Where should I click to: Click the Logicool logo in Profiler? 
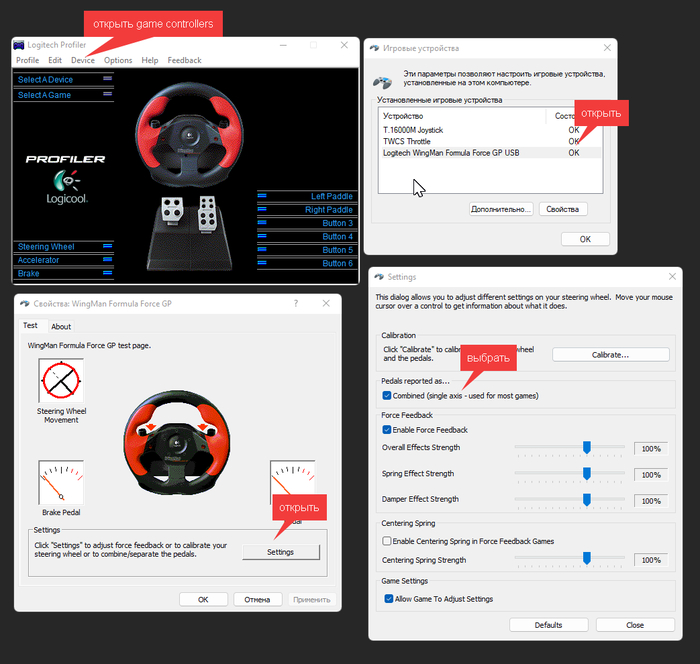[67, 187]
